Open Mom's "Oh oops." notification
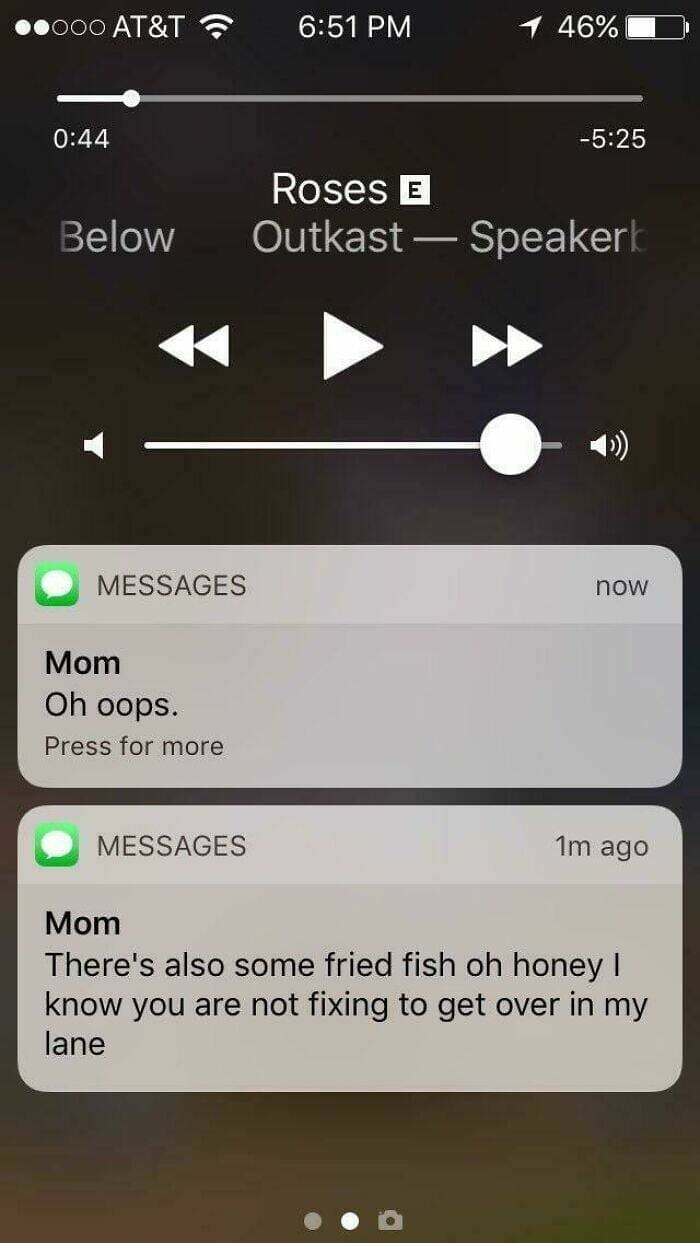 [350, 666]
